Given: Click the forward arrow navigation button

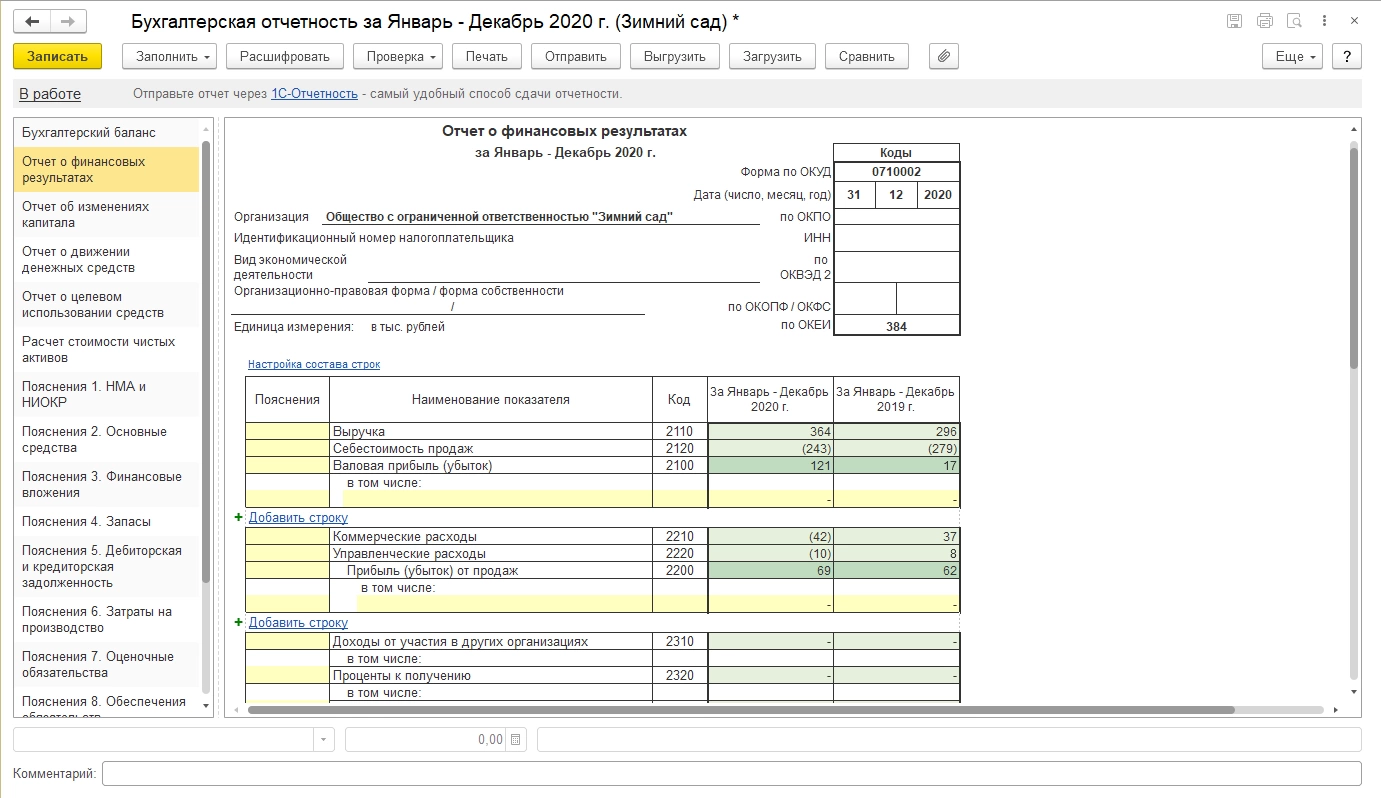Looking at the screenshot, I should click(67, 21).
